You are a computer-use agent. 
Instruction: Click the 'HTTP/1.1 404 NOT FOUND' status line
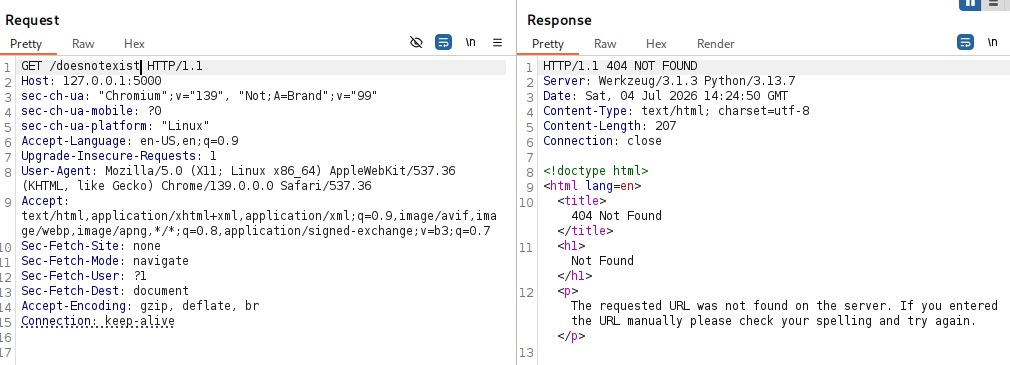click(x=620, y=66)
